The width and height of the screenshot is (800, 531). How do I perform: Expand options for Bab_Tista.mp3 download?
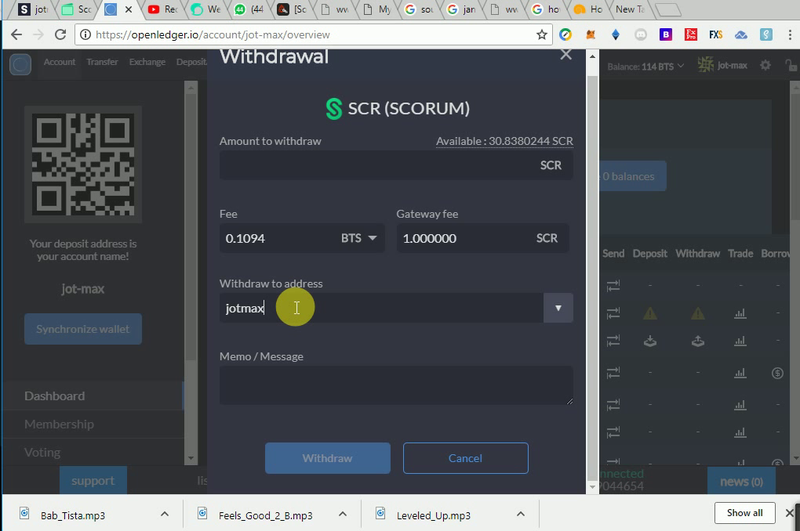[164, 514]
